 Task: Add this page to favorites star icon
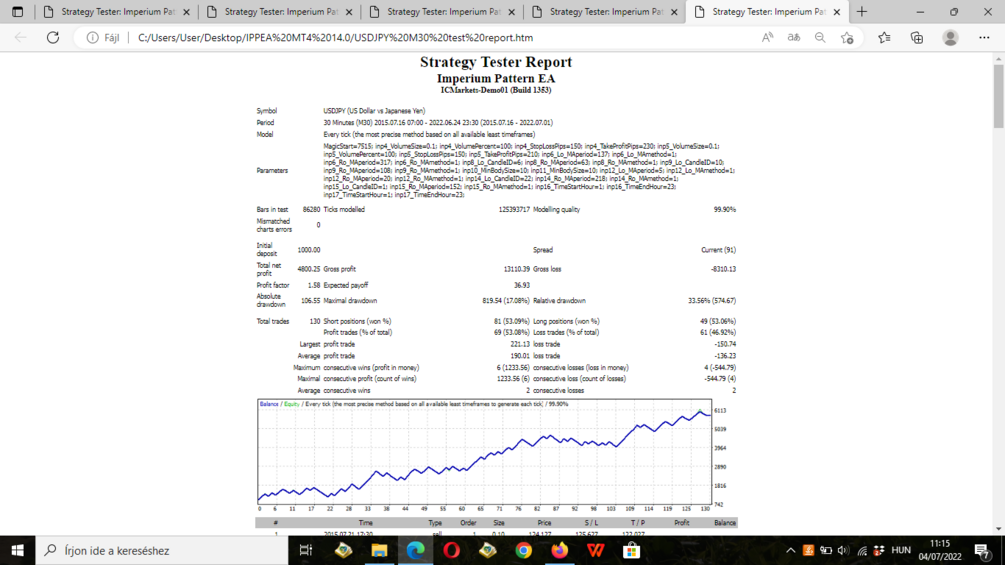tap(847, 38)
